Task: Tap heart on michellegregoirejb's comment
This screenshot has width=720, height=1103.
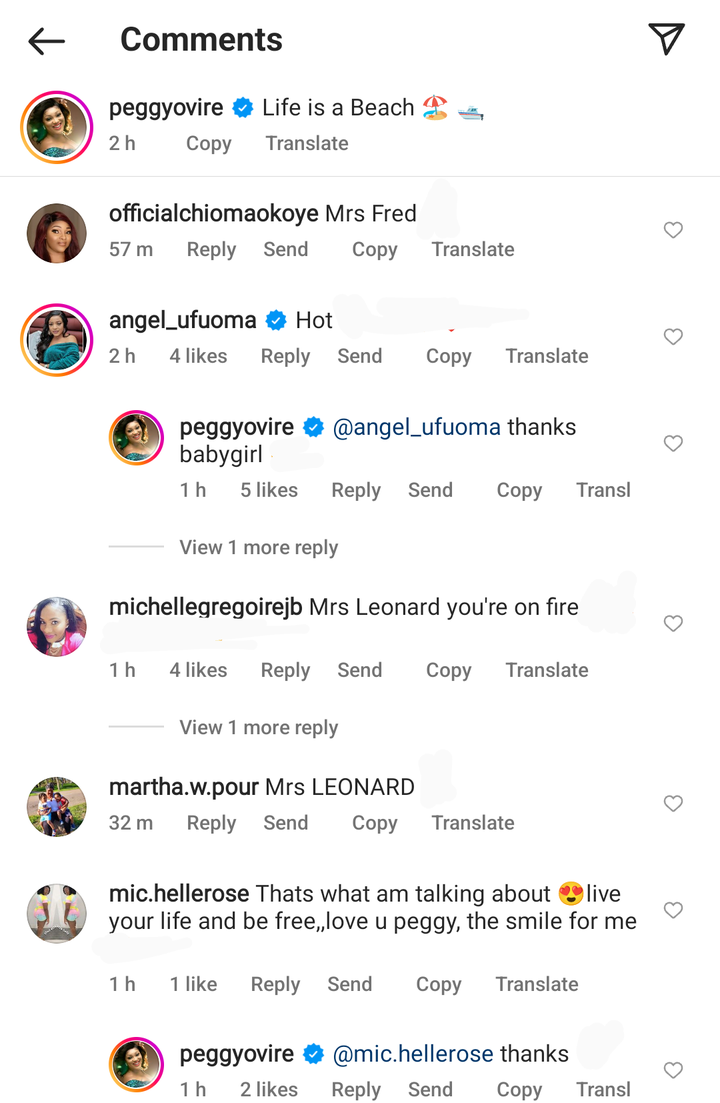Action: 673,624
